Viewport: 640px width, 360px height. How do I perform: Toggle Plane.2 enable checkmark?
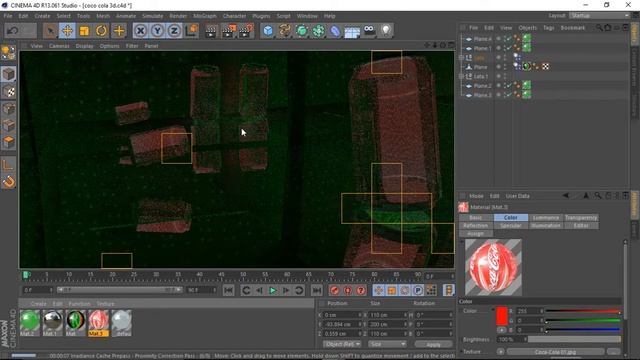[x=508, y=86]
